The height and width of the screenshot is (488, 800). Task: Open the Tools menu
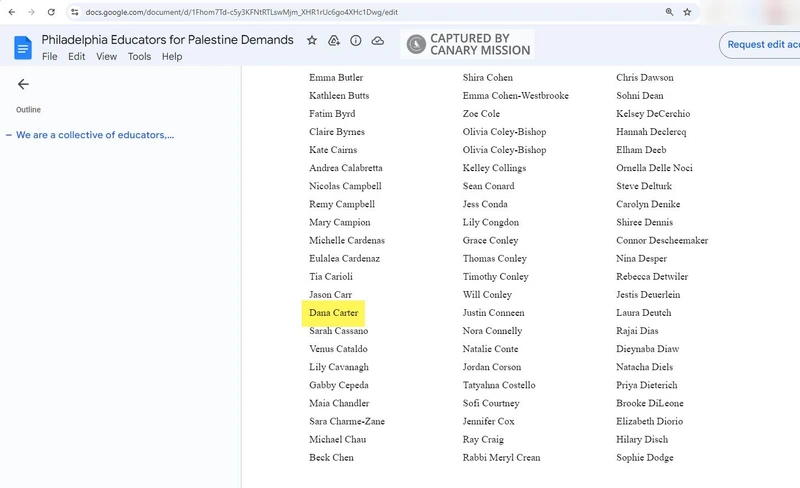(x=139, y=57)
